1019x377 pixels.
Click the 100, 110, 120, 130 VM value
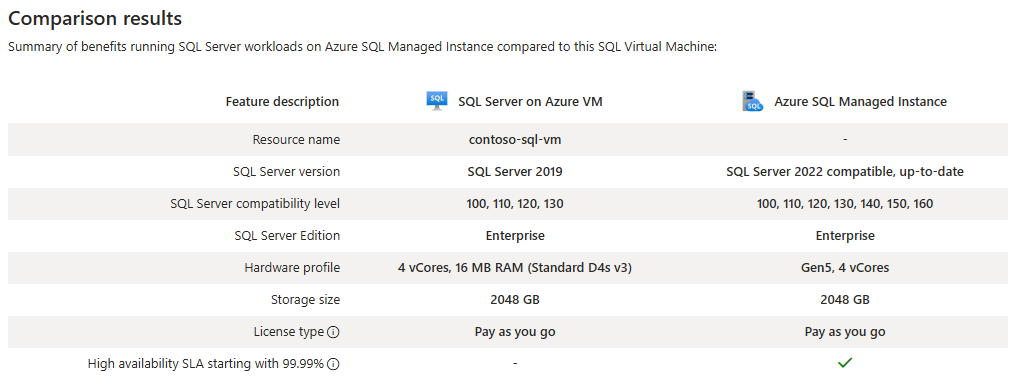[x=515, y=203]
